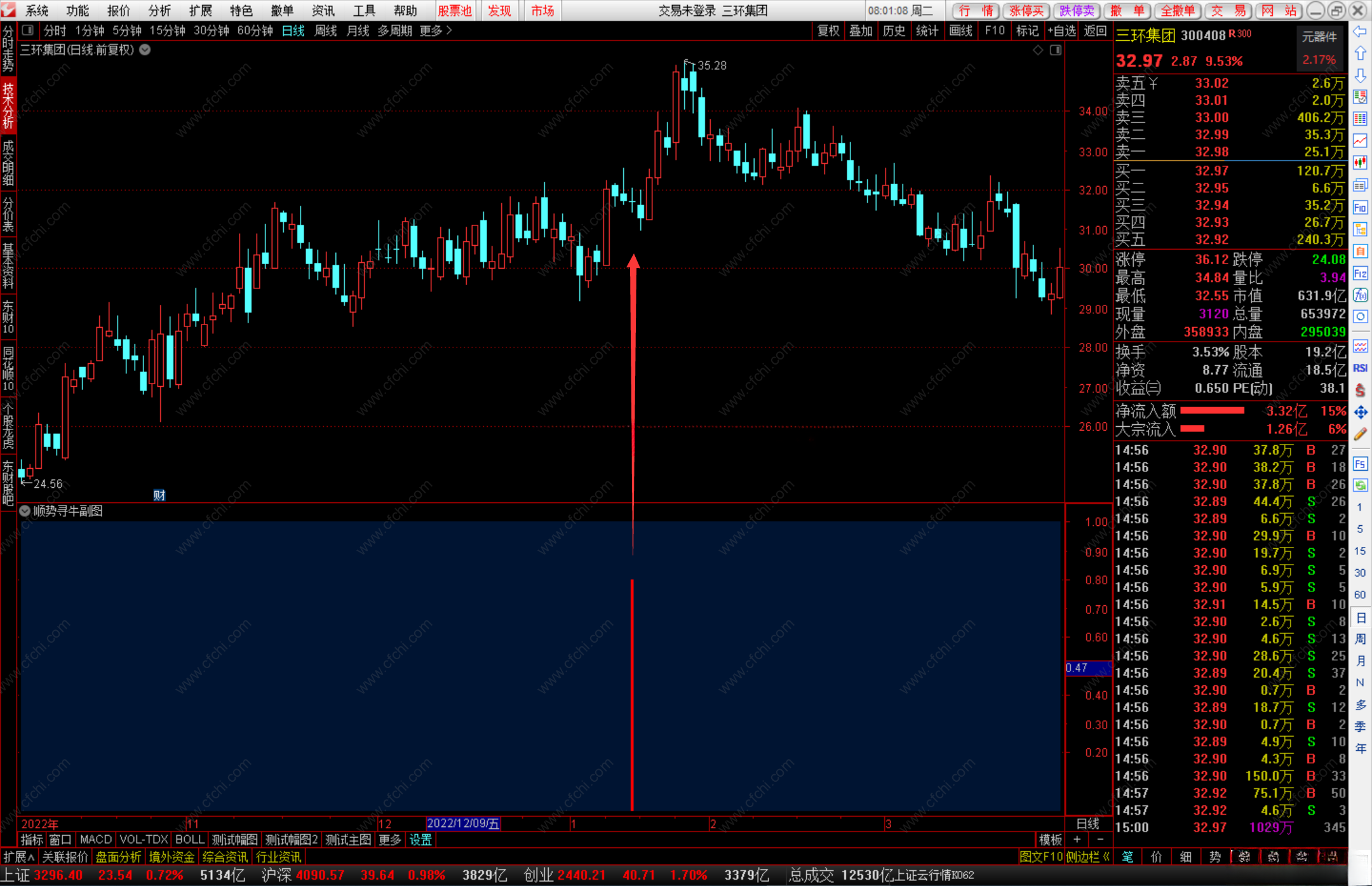Click the +自选 add to watchlist button

pyautogui.click(x=1061, y=30)
